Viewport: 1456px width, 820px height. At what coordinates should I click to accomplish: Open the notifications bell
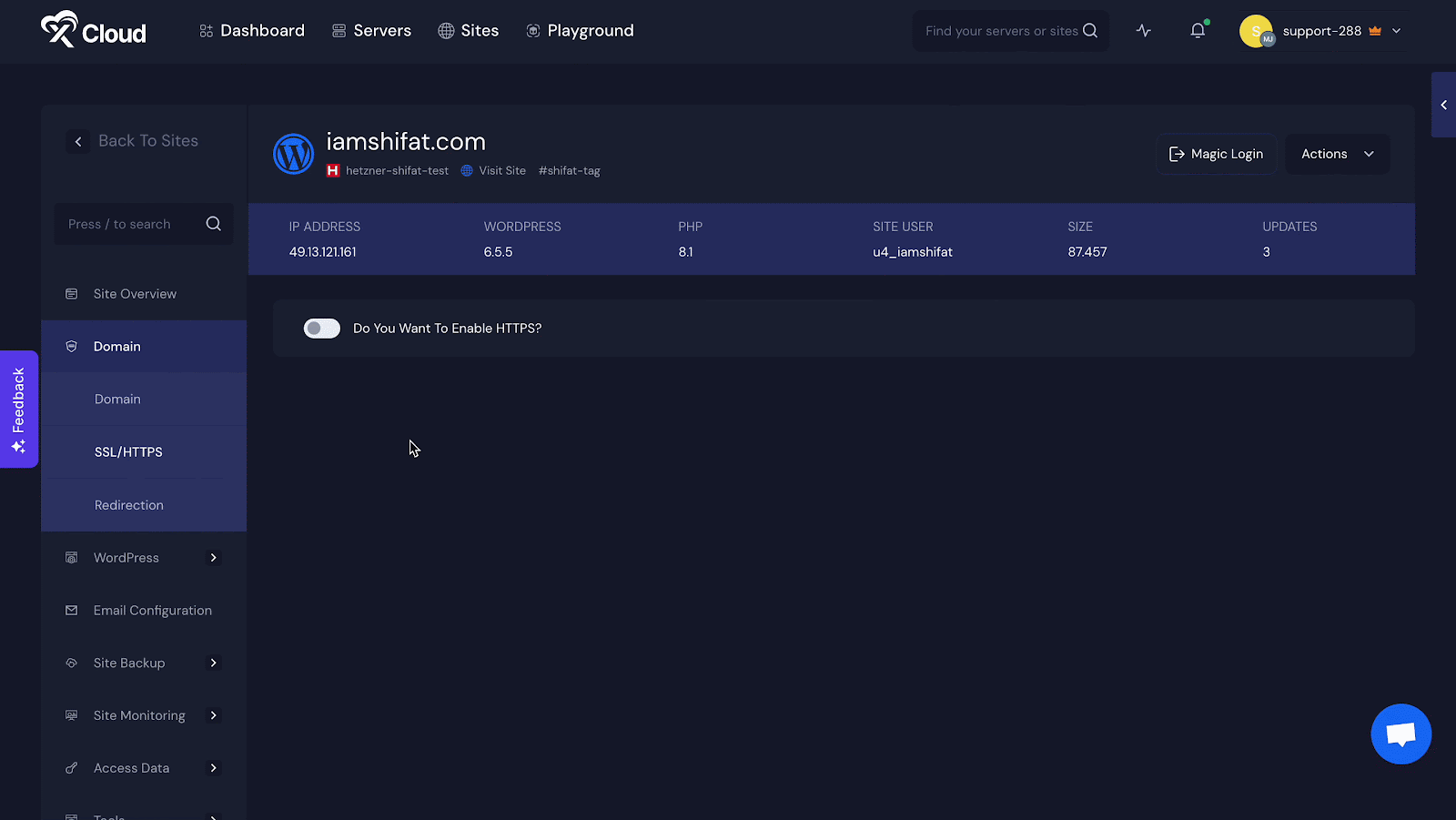point(1197,30)
